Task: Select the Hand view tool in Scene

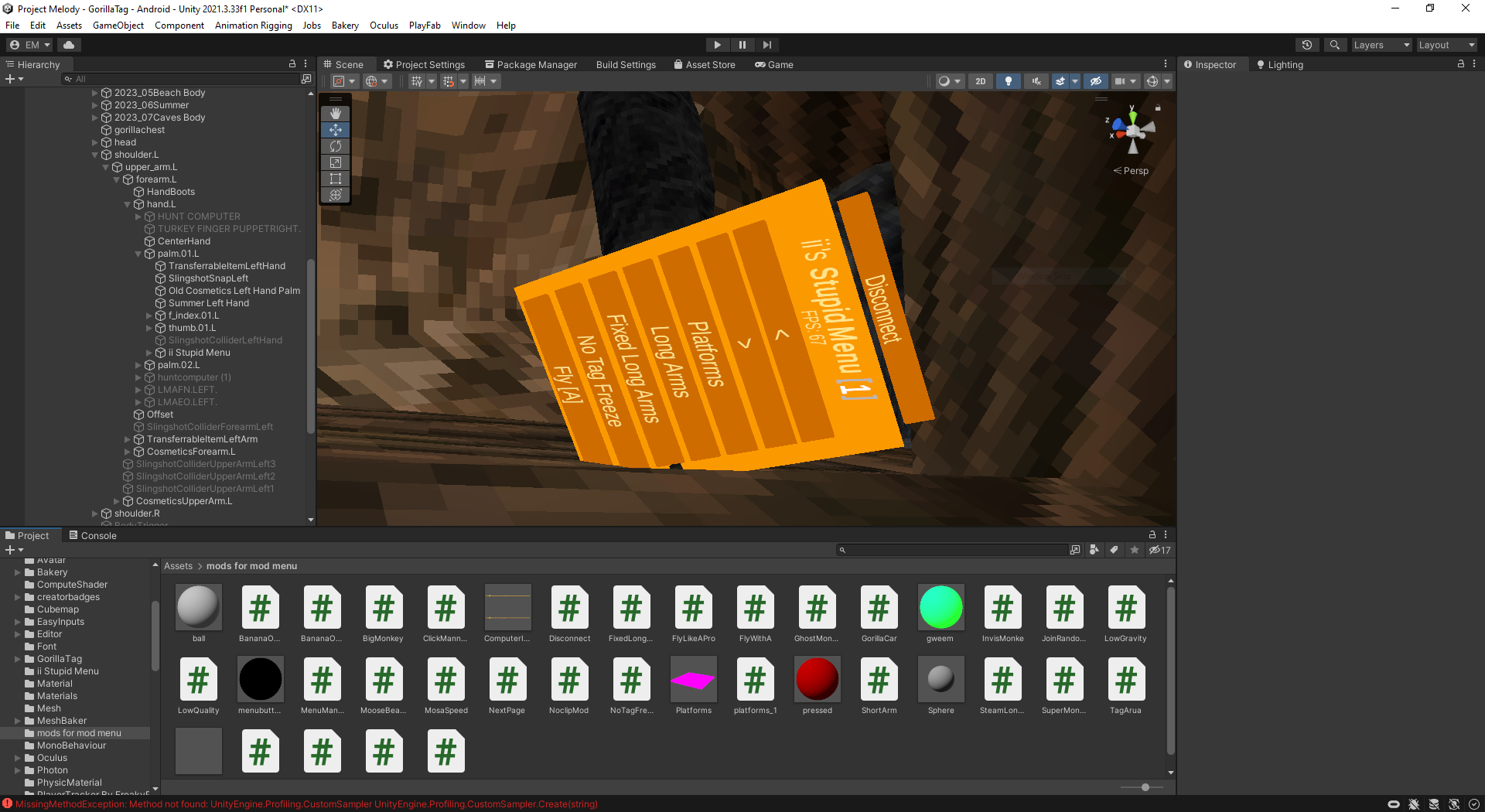Action: tap(336, 113)
